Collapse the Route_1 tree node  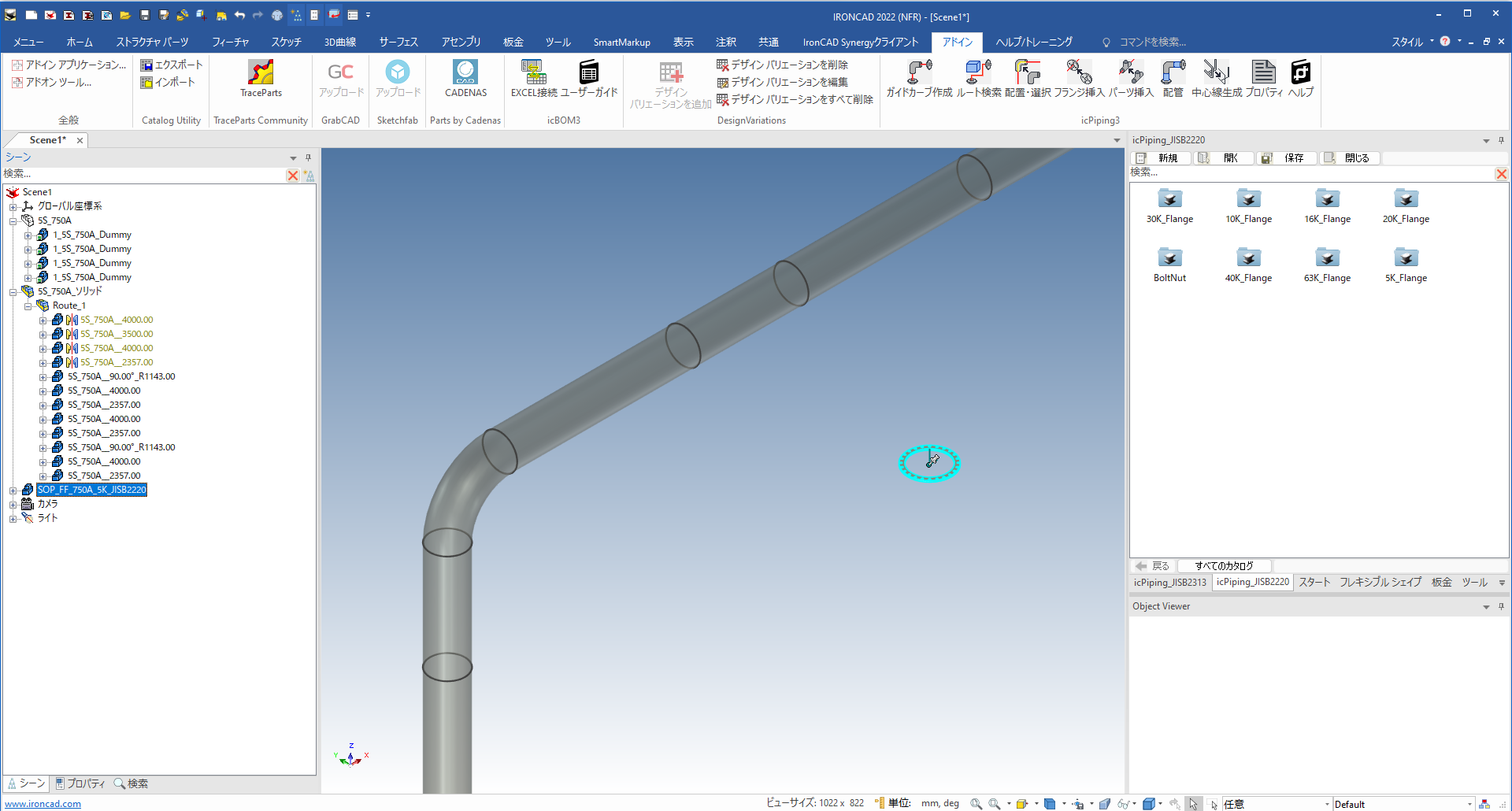(28, 306)
